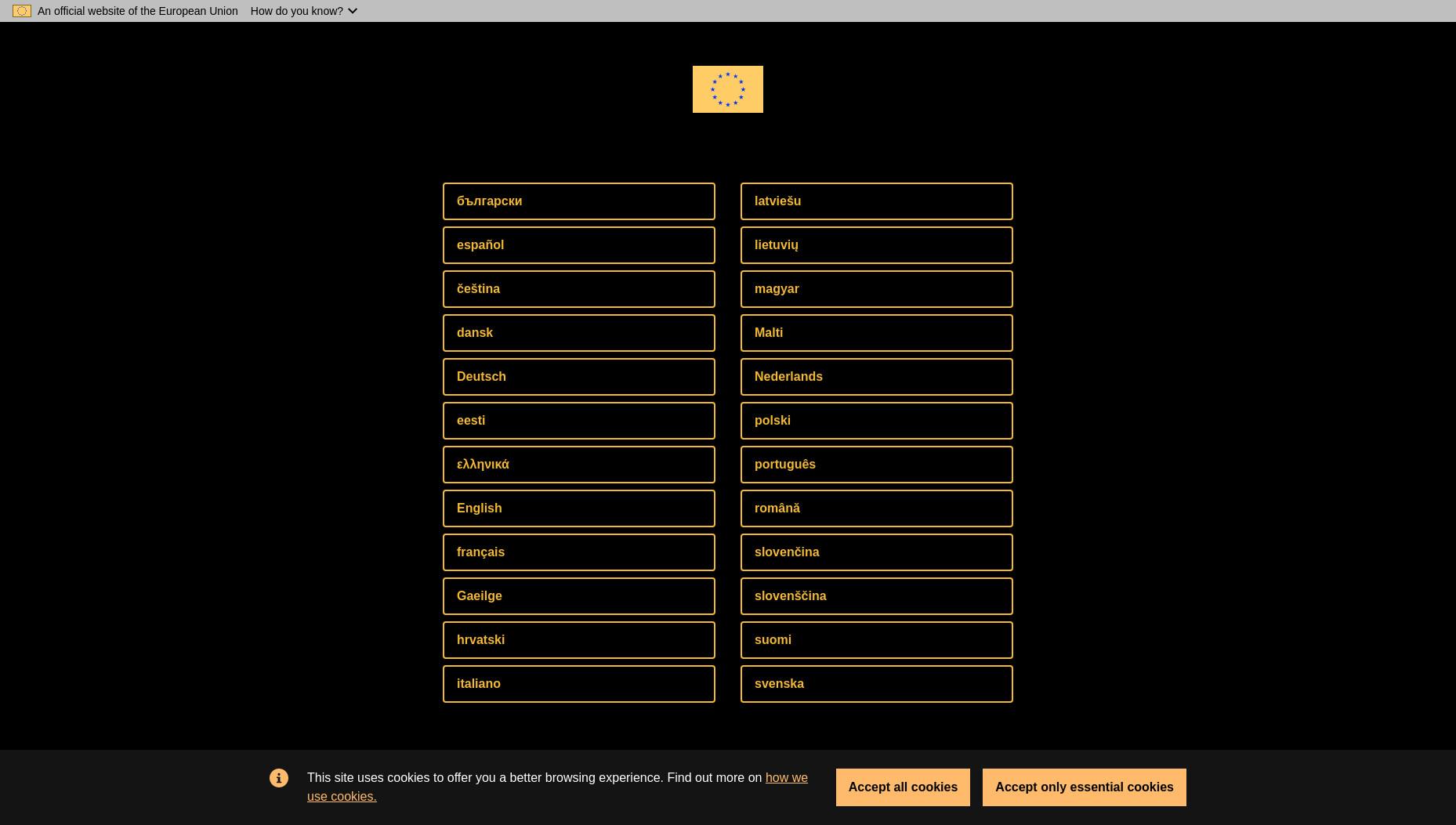Select svenska language
Viewport: 1456px width, 825px height.
tap(877, 684)
